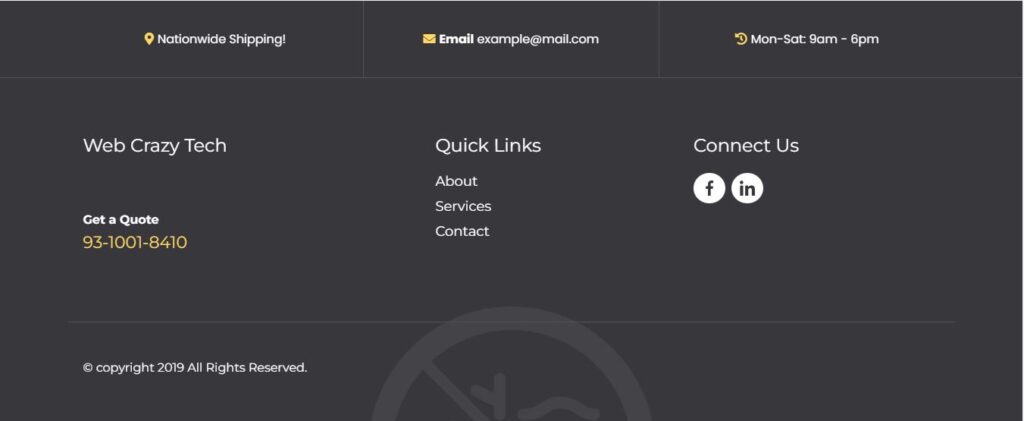
Task: Select the Web Crazy Tech heading
Action: pos(155,146)
